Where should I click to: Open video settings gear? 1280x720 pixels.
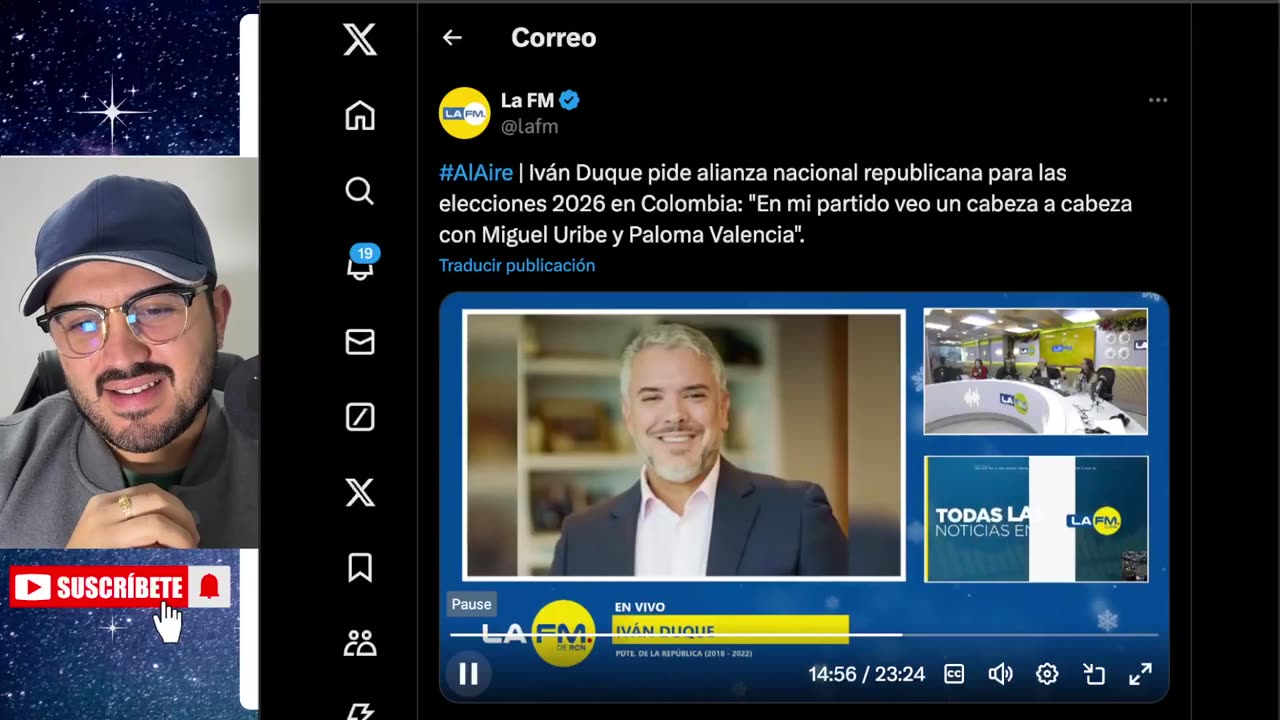[1047, 674]
